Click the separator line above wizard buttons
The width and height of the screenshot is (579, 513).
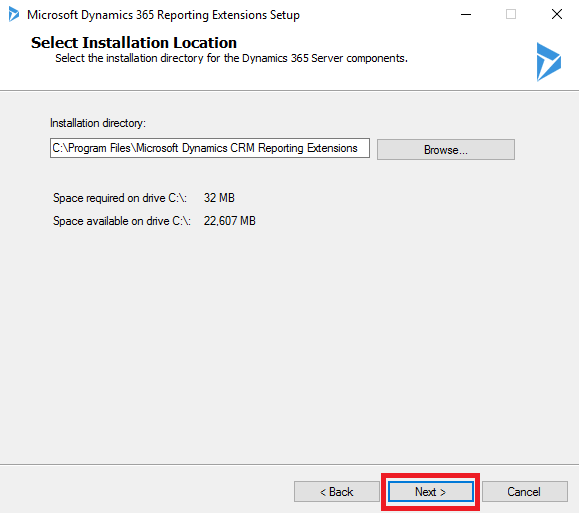tap(289, 464)
